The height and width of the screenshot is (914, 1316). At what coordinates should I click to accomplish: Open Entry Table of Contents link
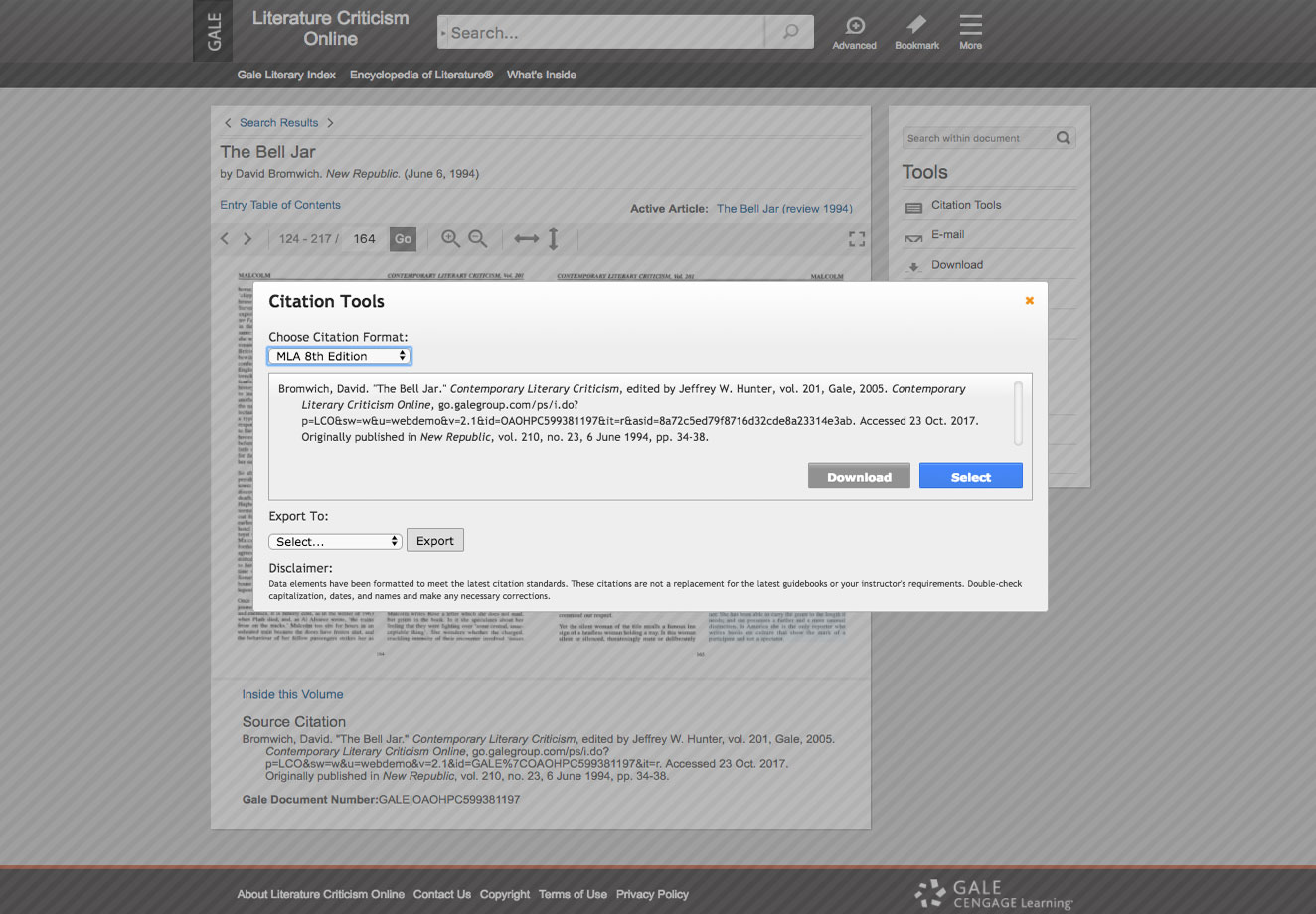[x=280, y=205]
